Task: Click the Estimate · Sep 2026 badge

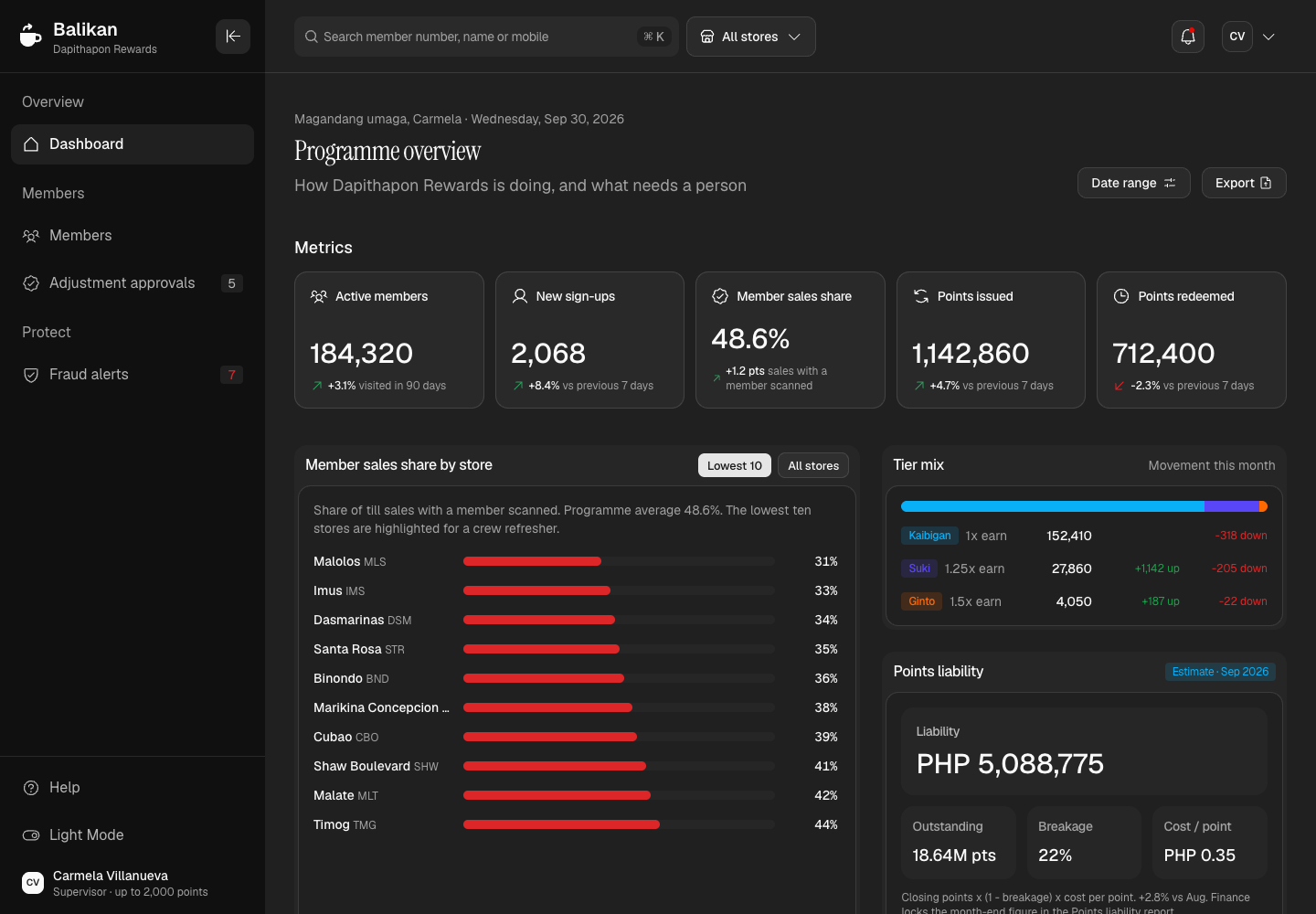Action: (x=1220, y=672)
